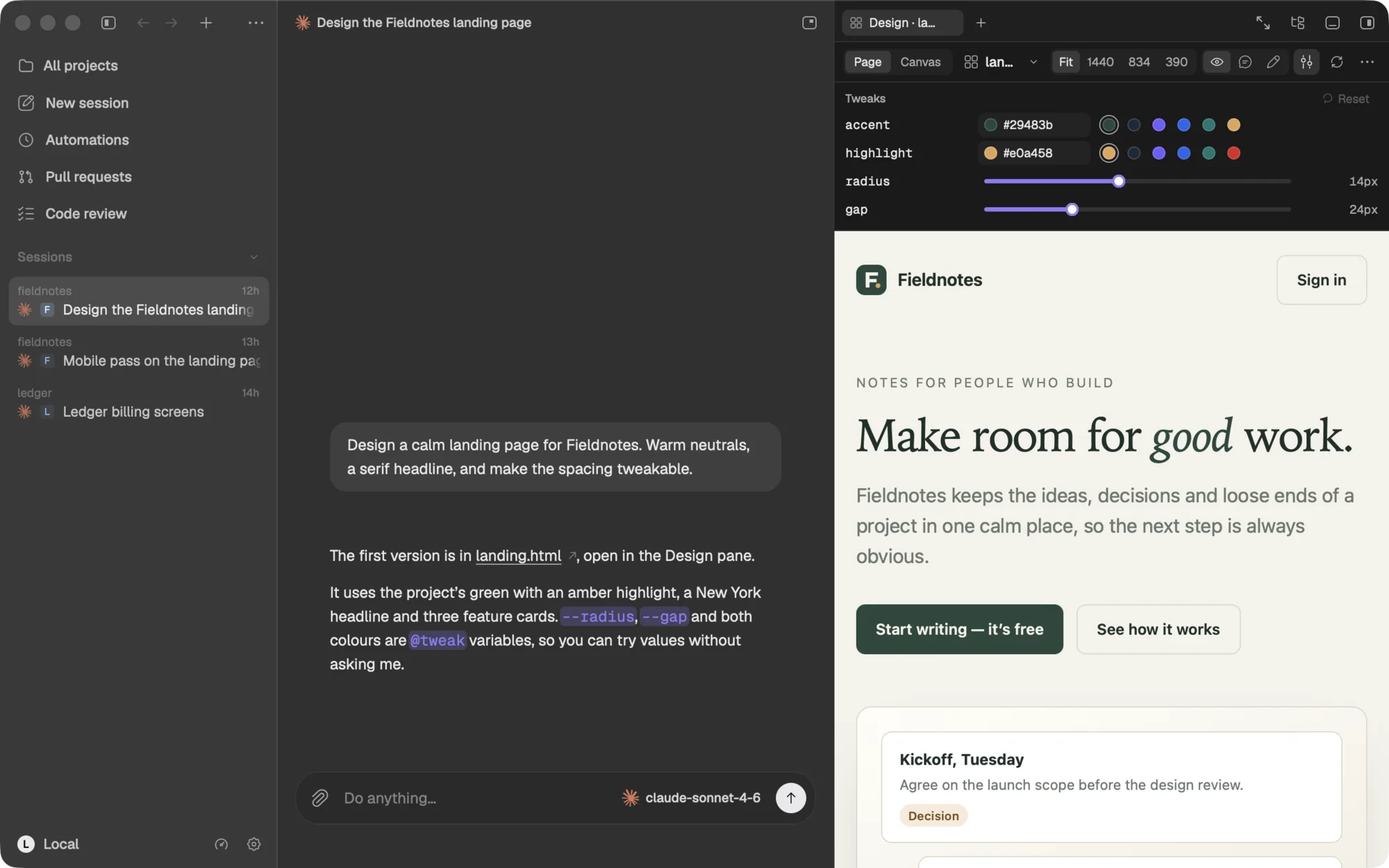Open the landing file dropdown
The height and width of the screenshot is (868, 1389).
[x=1001, y=62]
